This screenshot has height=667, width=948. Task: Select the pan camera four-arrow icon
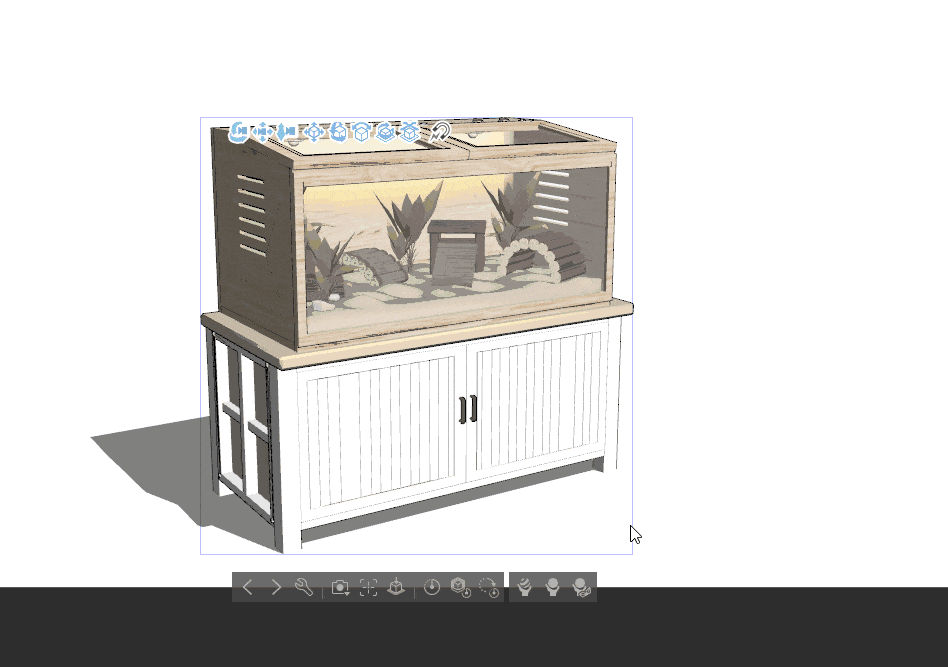click(262, 132)
